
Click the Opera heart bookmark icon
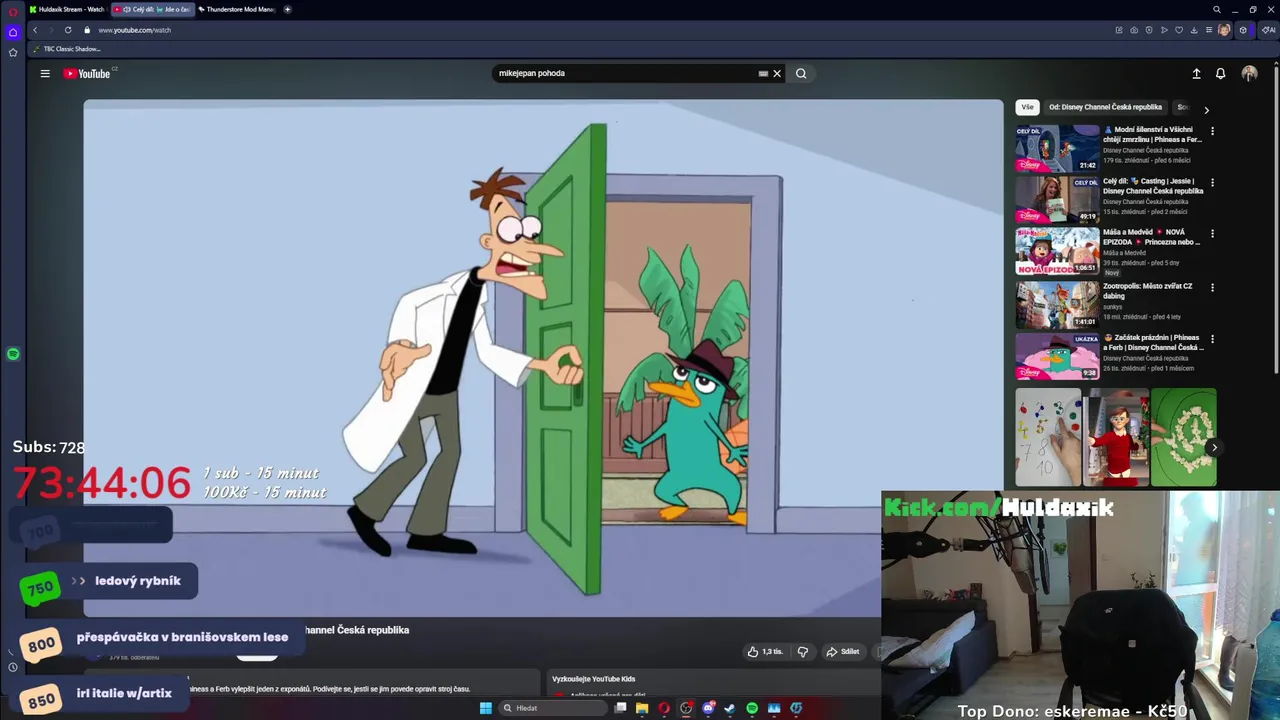point(1179,30)
